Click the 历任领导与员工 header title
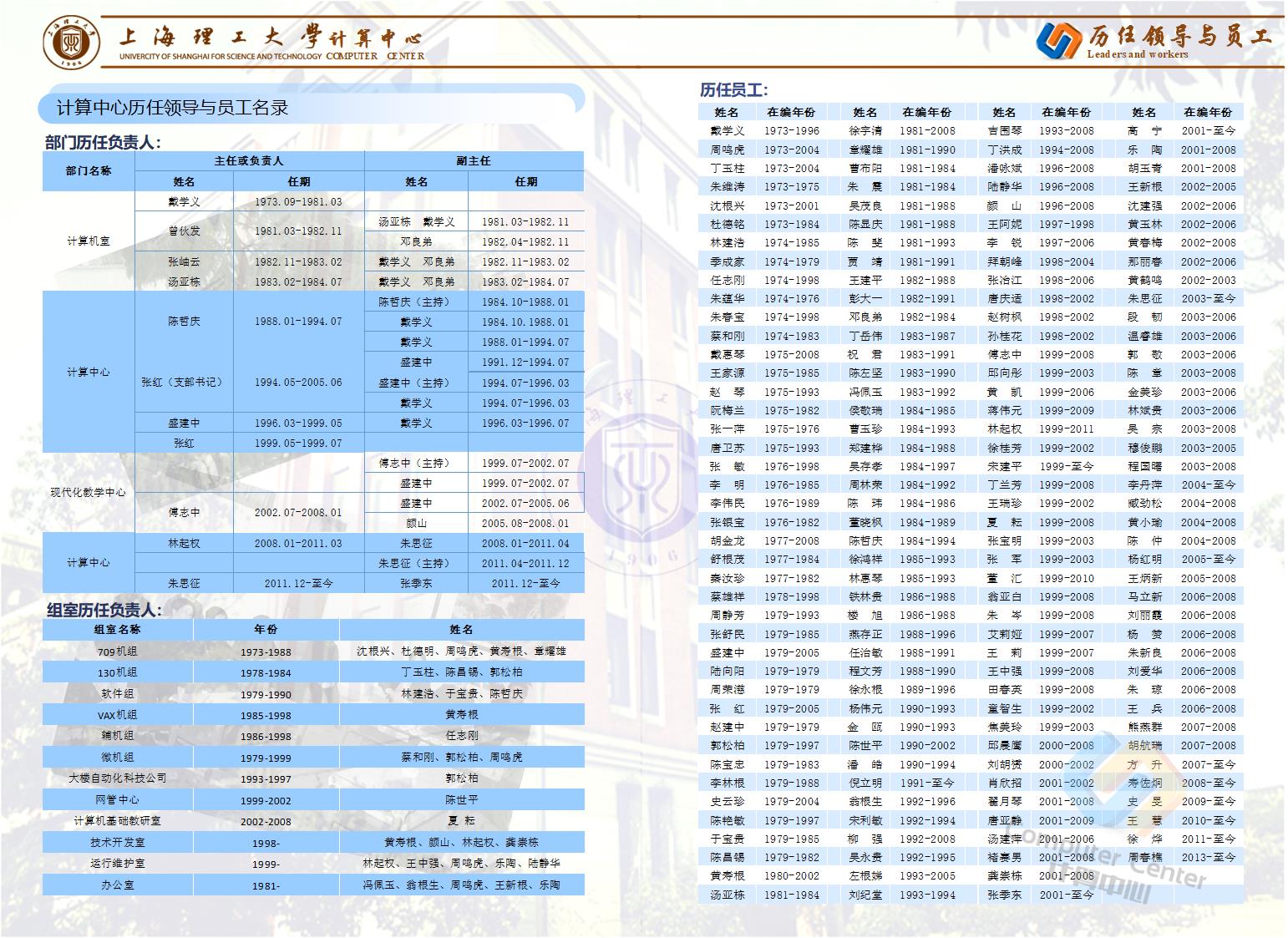This screenshot has width=1288, height=938. click(1179, 35)
